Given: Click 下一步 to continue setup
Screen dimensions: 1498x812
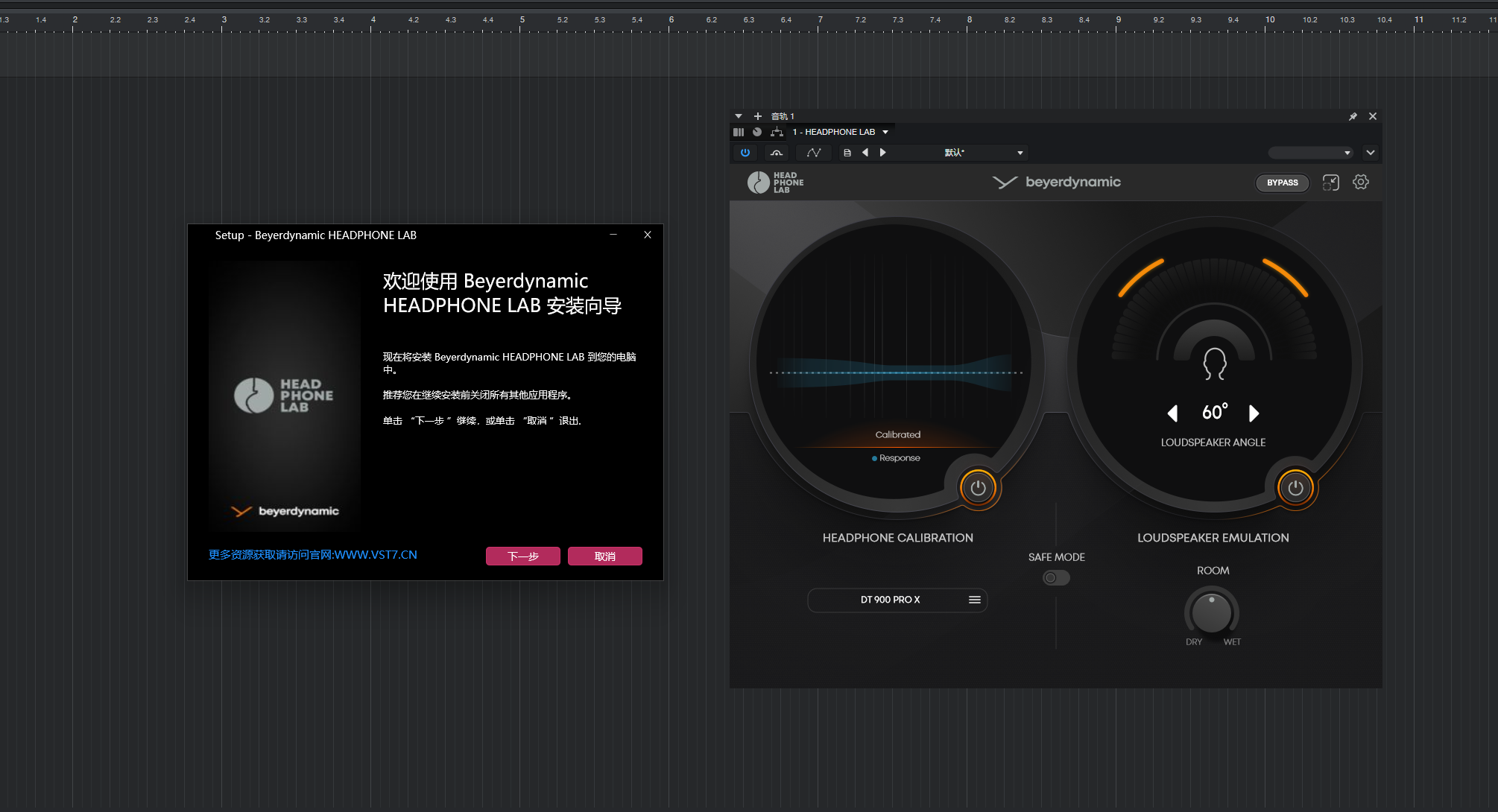Looking at the screenshot, I should [522, 556].
